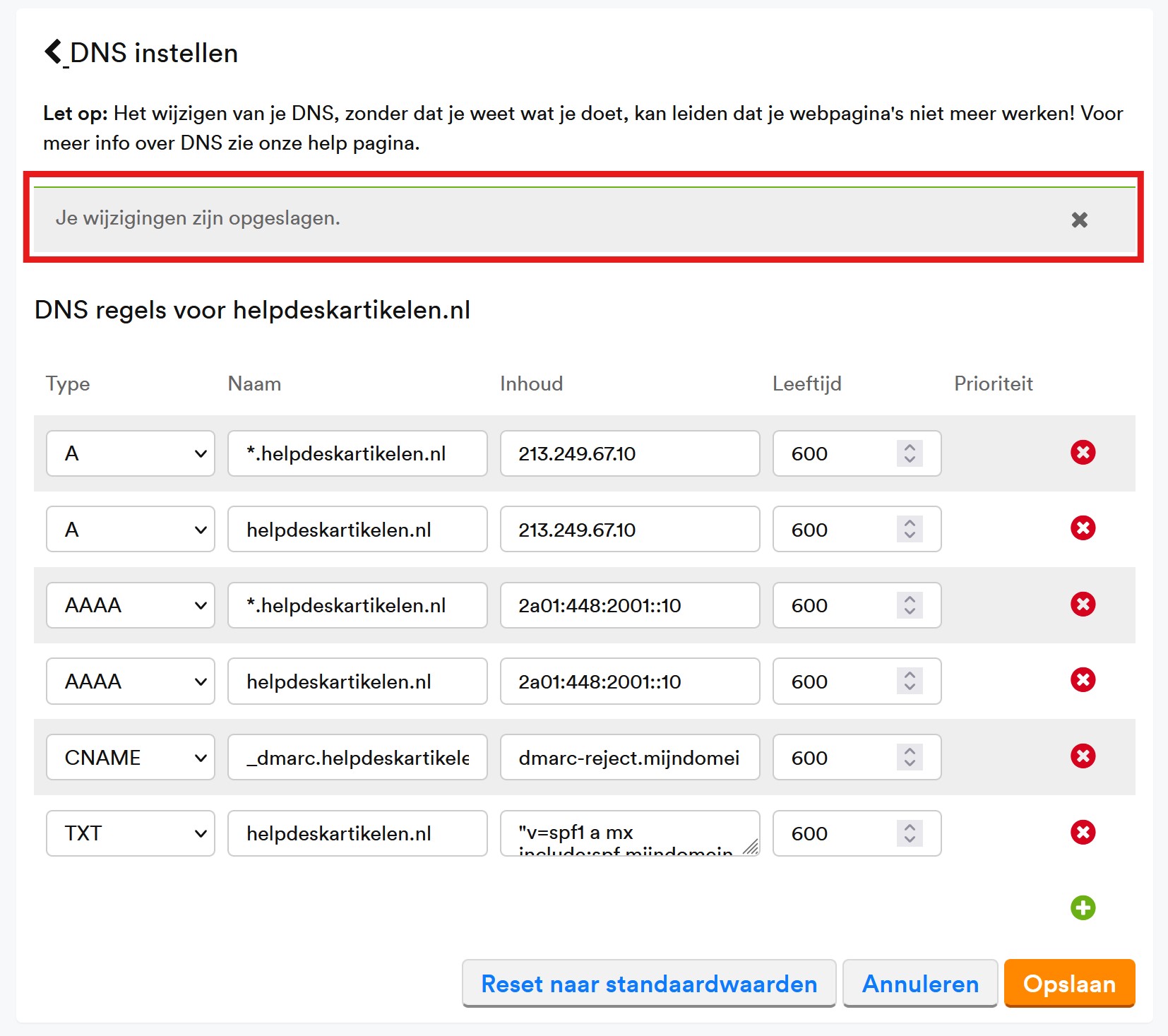Adjust TTL stepper of TXT record

[x=910, y=833]
